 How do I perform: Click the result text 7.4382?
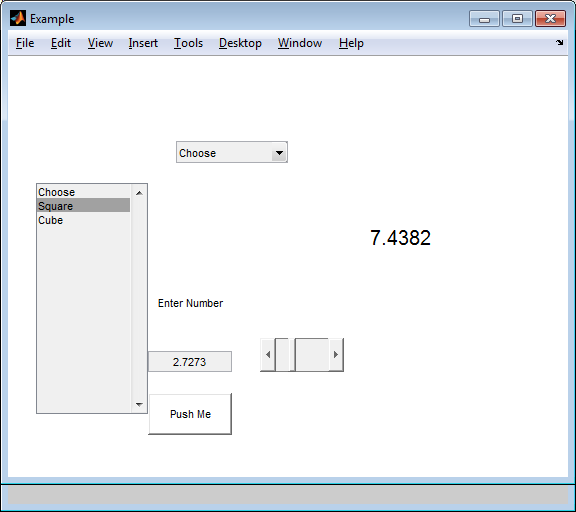pyautogui.click(x=400, y=238)
